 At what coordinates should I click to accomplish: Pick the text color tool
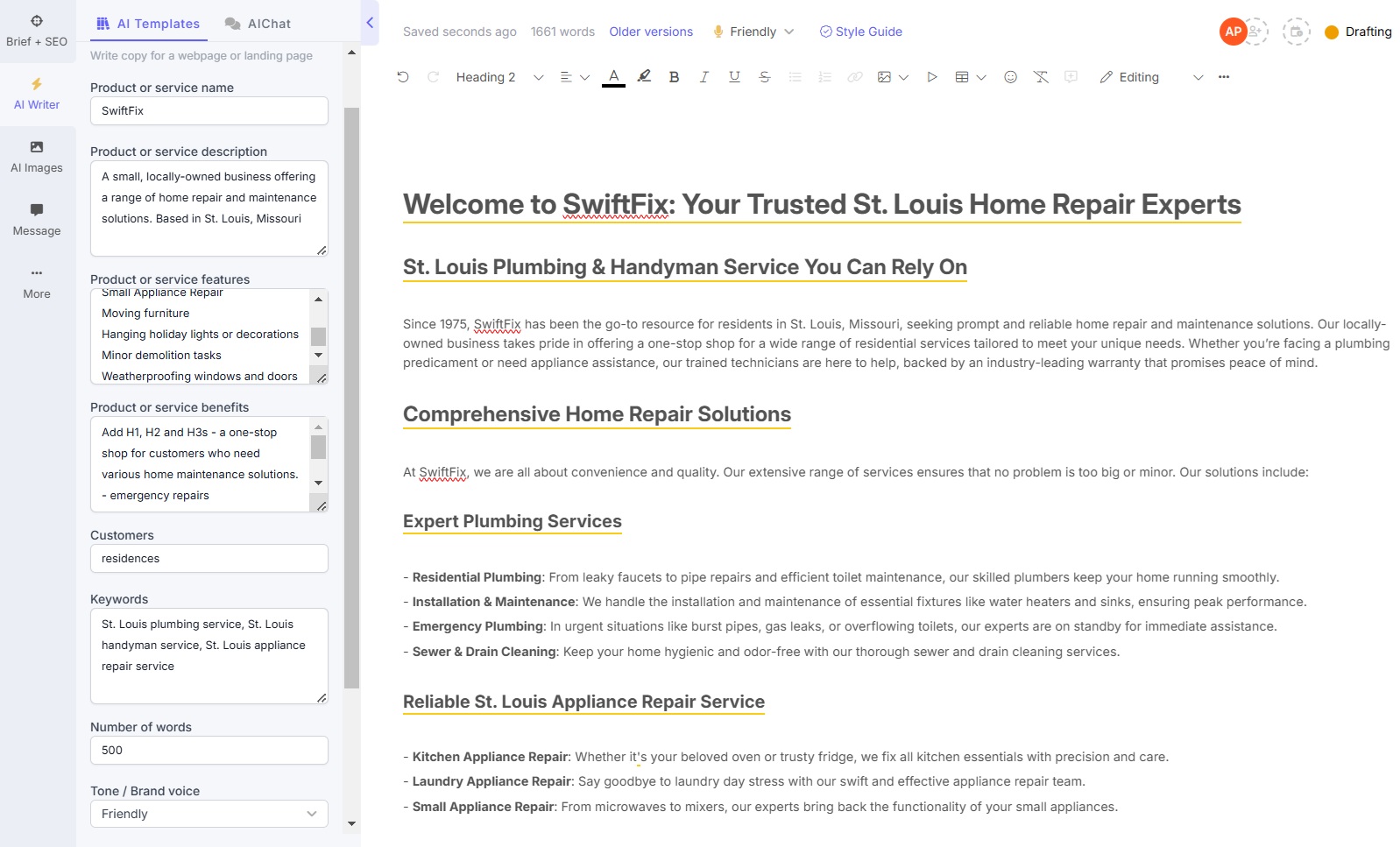614,77
